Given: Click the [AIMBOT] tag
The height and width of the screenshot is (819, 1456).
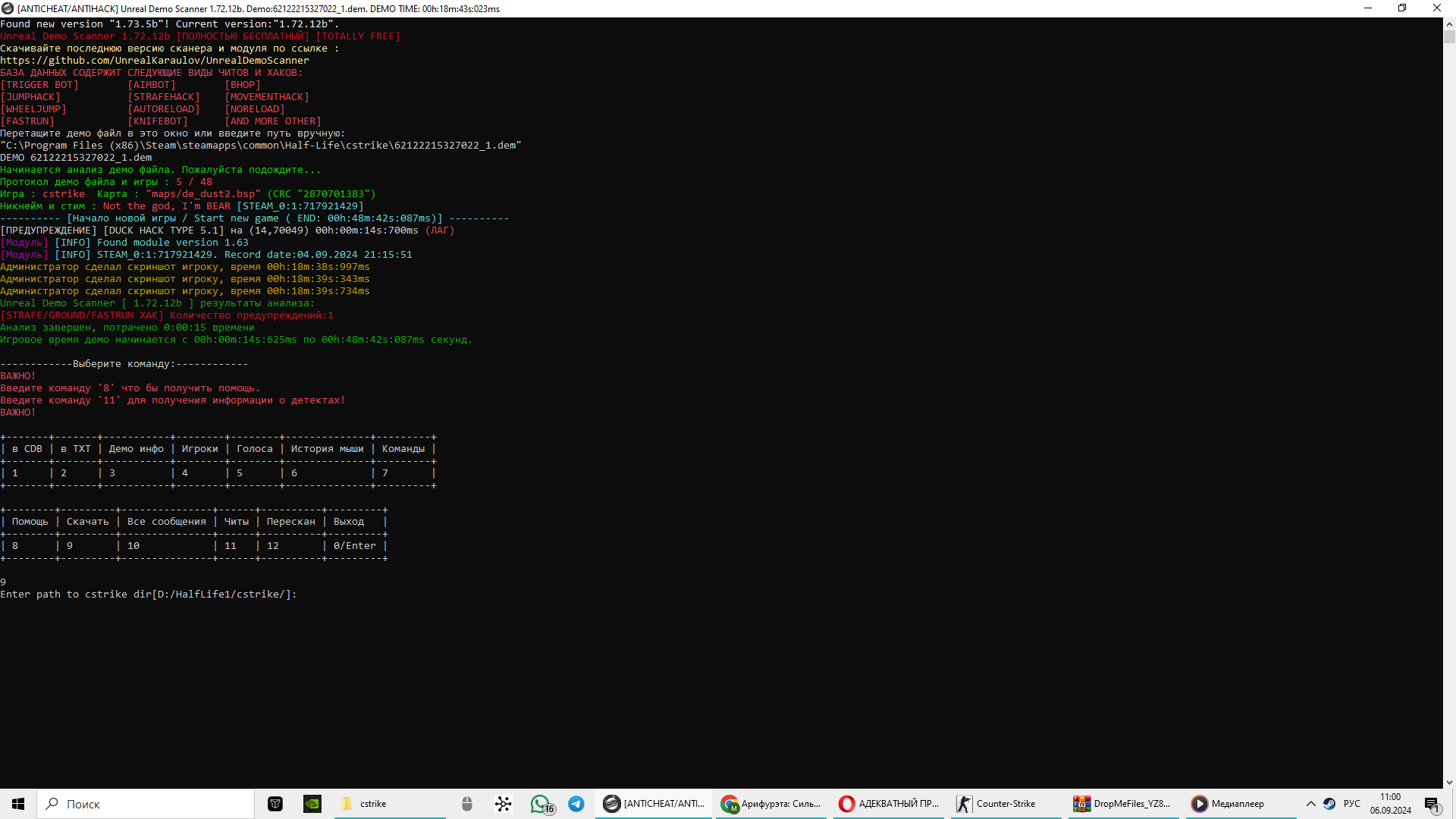Looking at the screenshot, I should [152, 85].
